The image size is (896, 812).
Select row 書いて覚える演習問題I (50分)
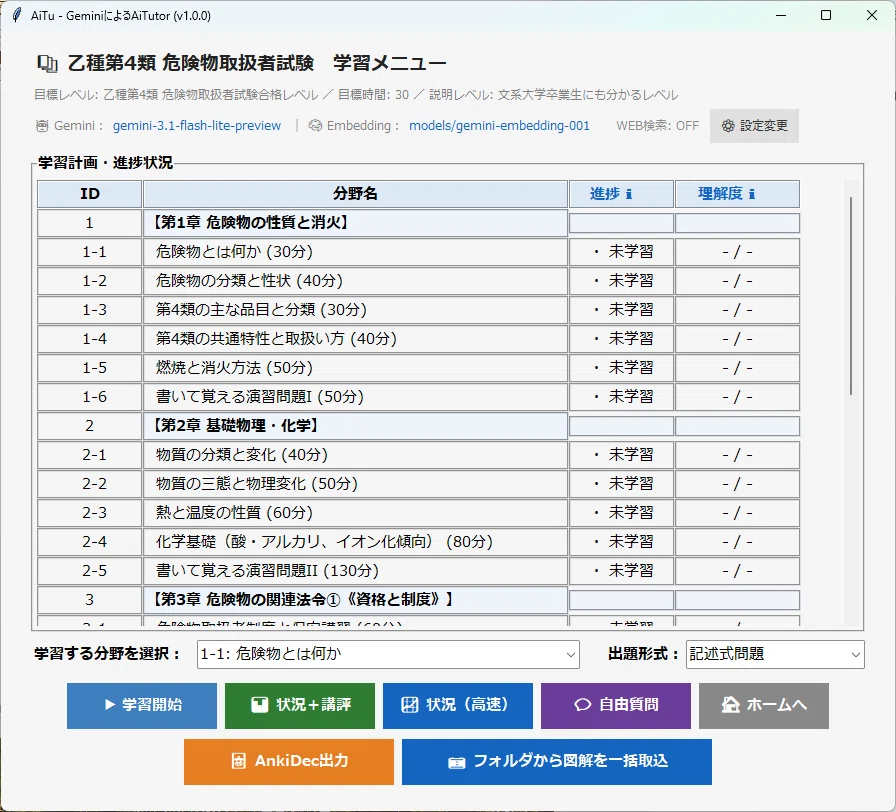pos(355,397)
